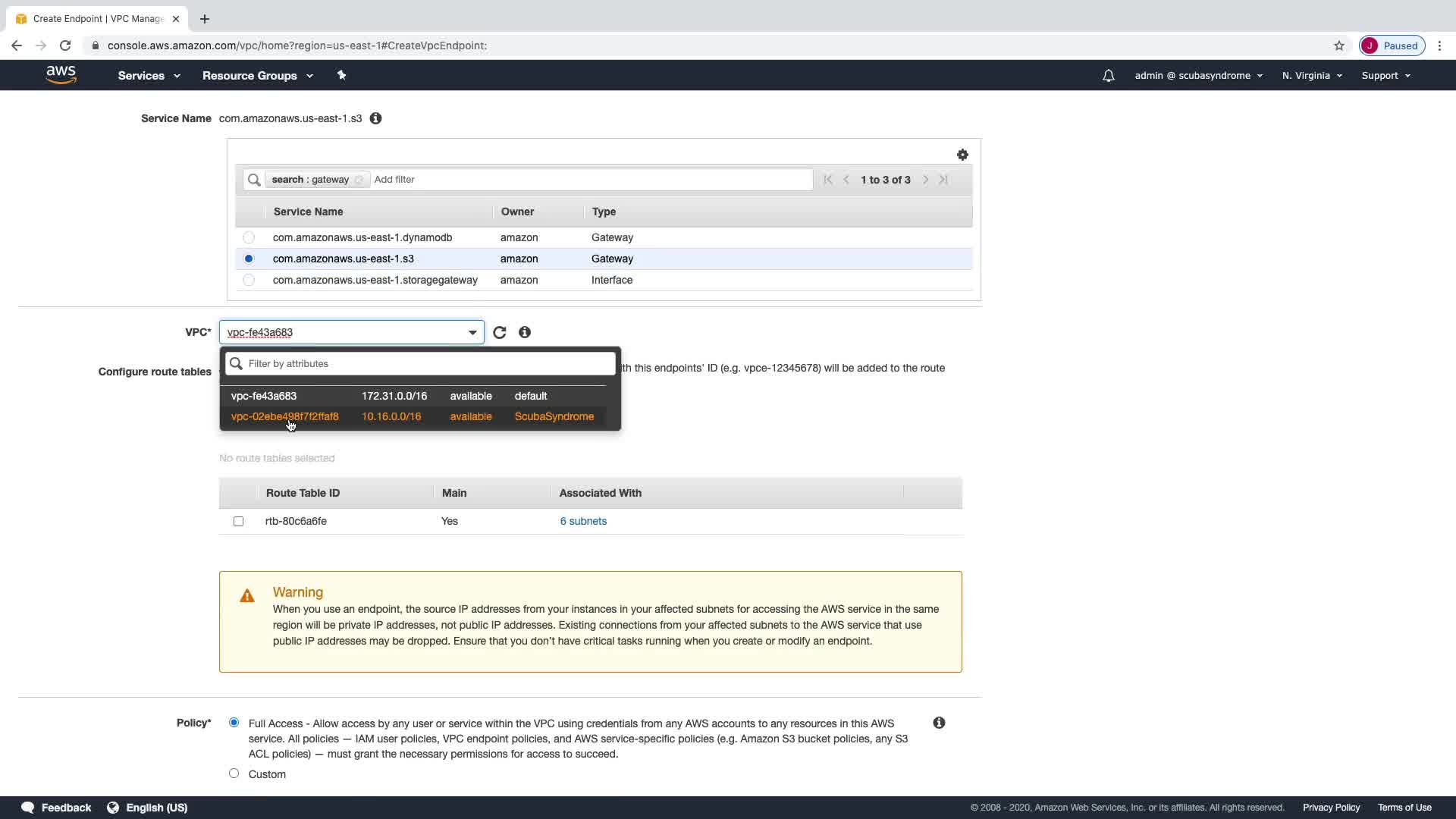Expand the N. Virginia region menu

coord(1312,76)
